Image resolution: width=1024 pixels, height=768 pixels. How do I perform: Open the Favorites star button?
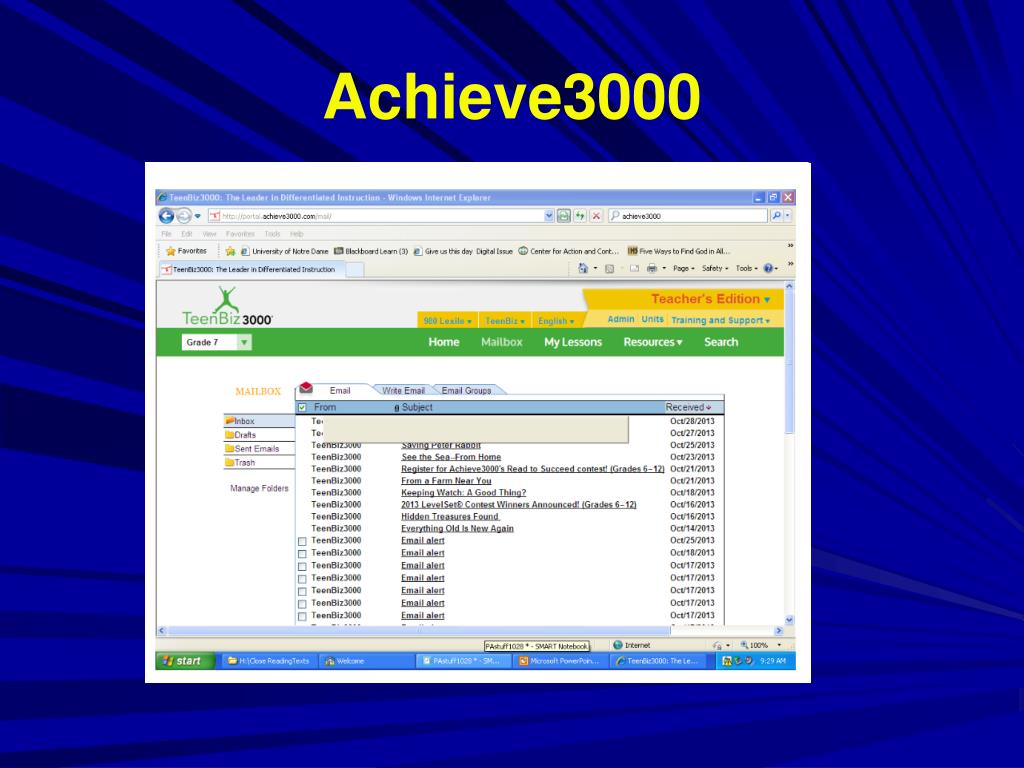pyautogui.click(x=187, y=251)
